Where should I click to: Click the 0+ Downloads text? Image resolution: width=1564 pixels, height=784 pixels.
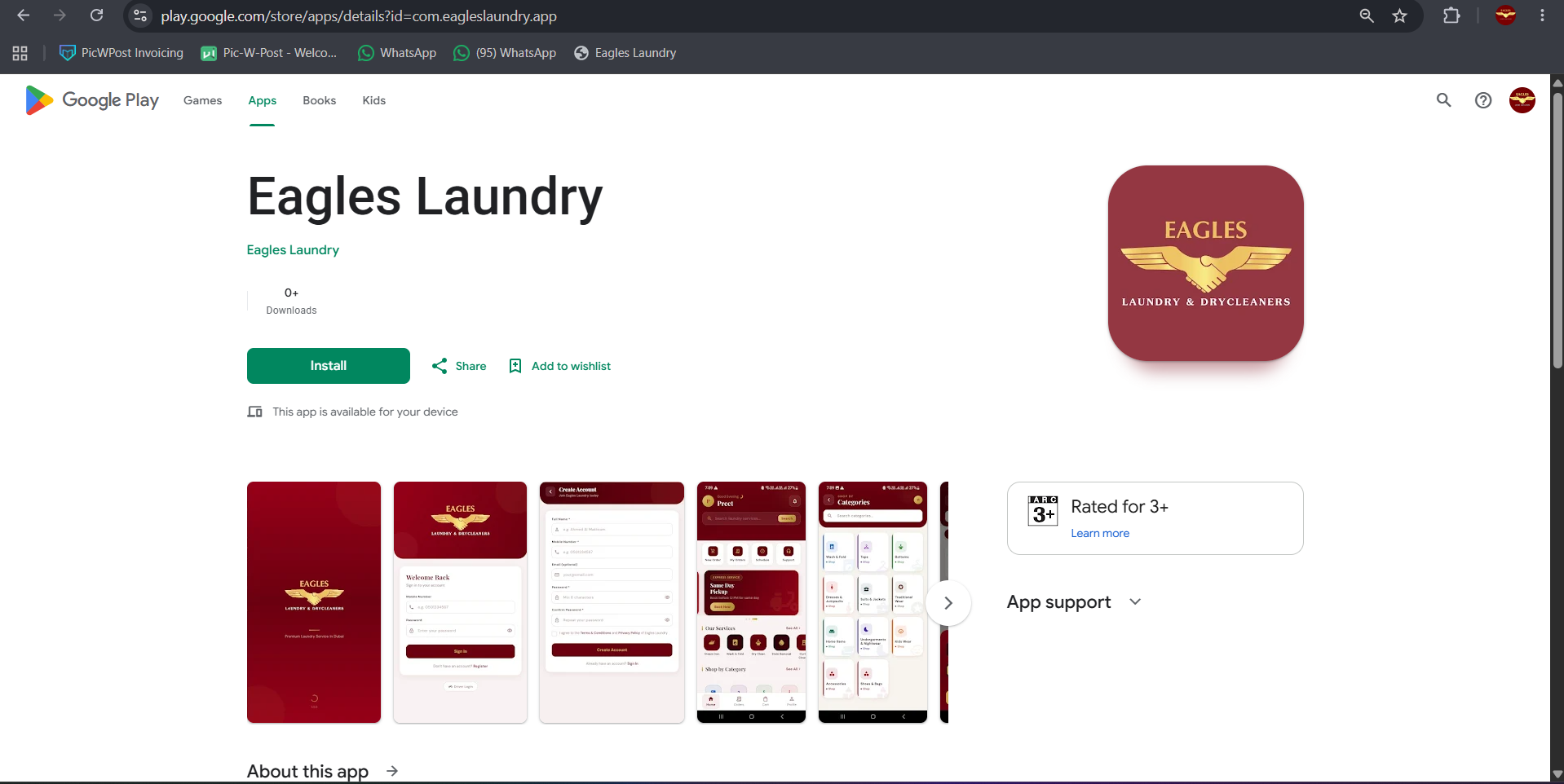(x=291, y=301)
